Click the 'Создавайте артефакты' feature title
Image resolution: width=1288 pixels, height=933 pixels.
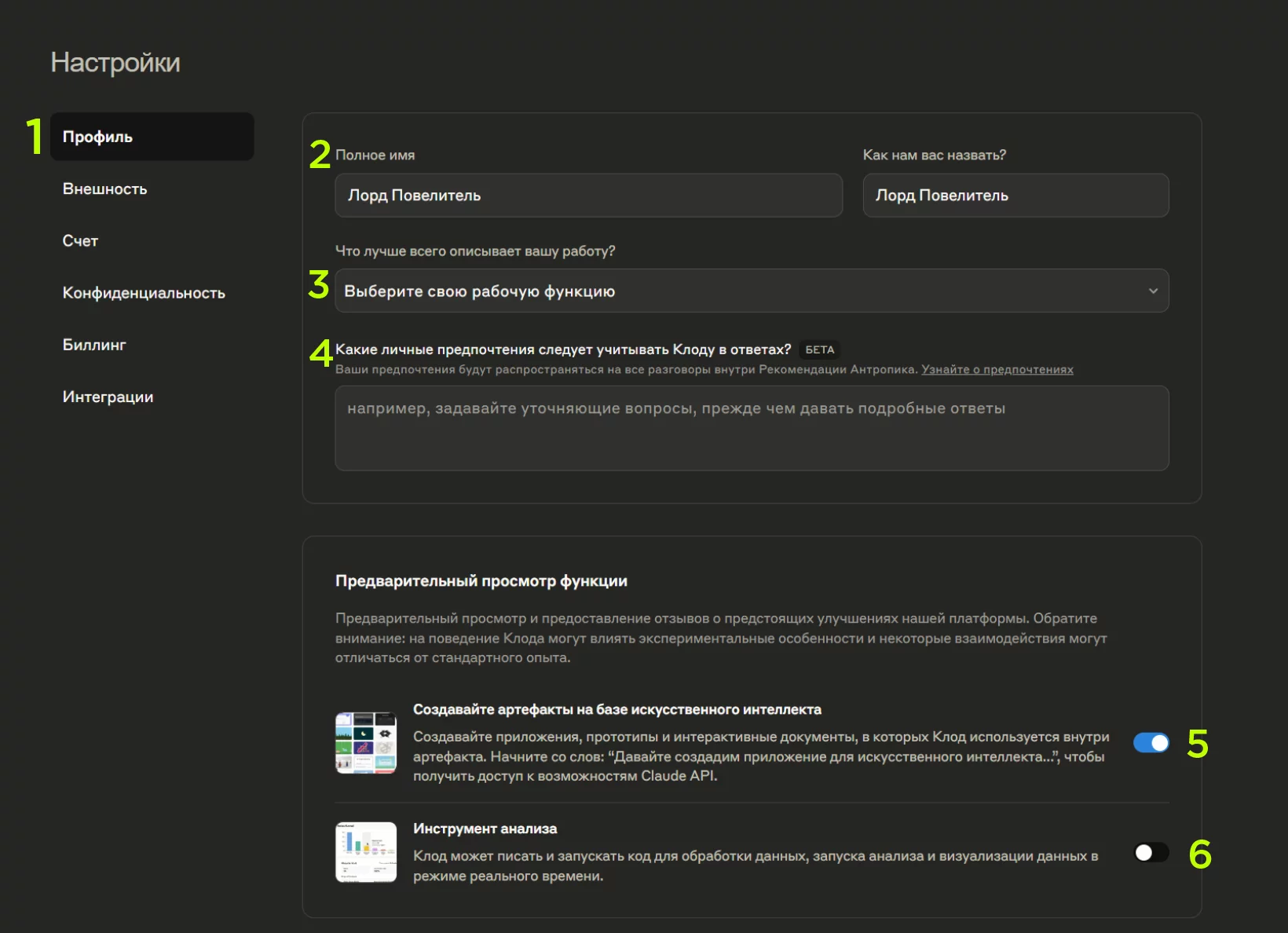point(617,710)
